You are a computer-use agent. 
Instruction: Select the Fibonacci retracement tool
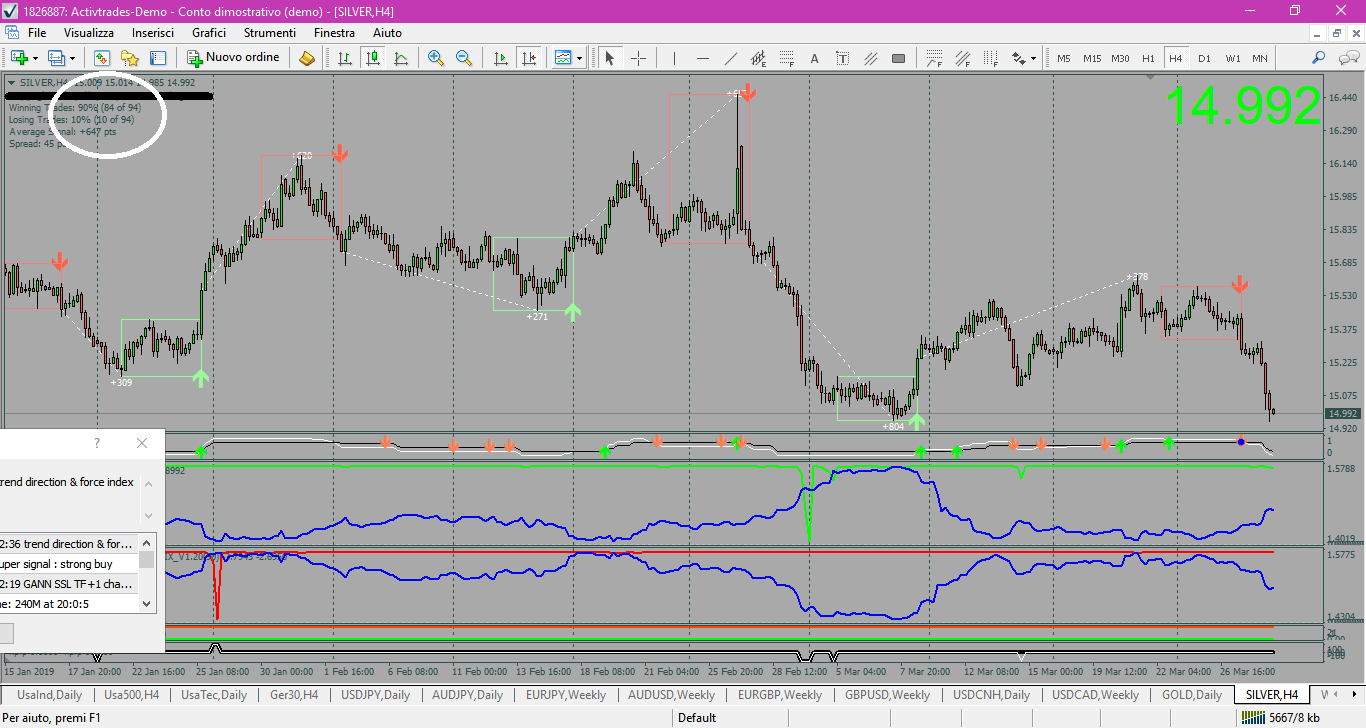[x=787, y=58]
